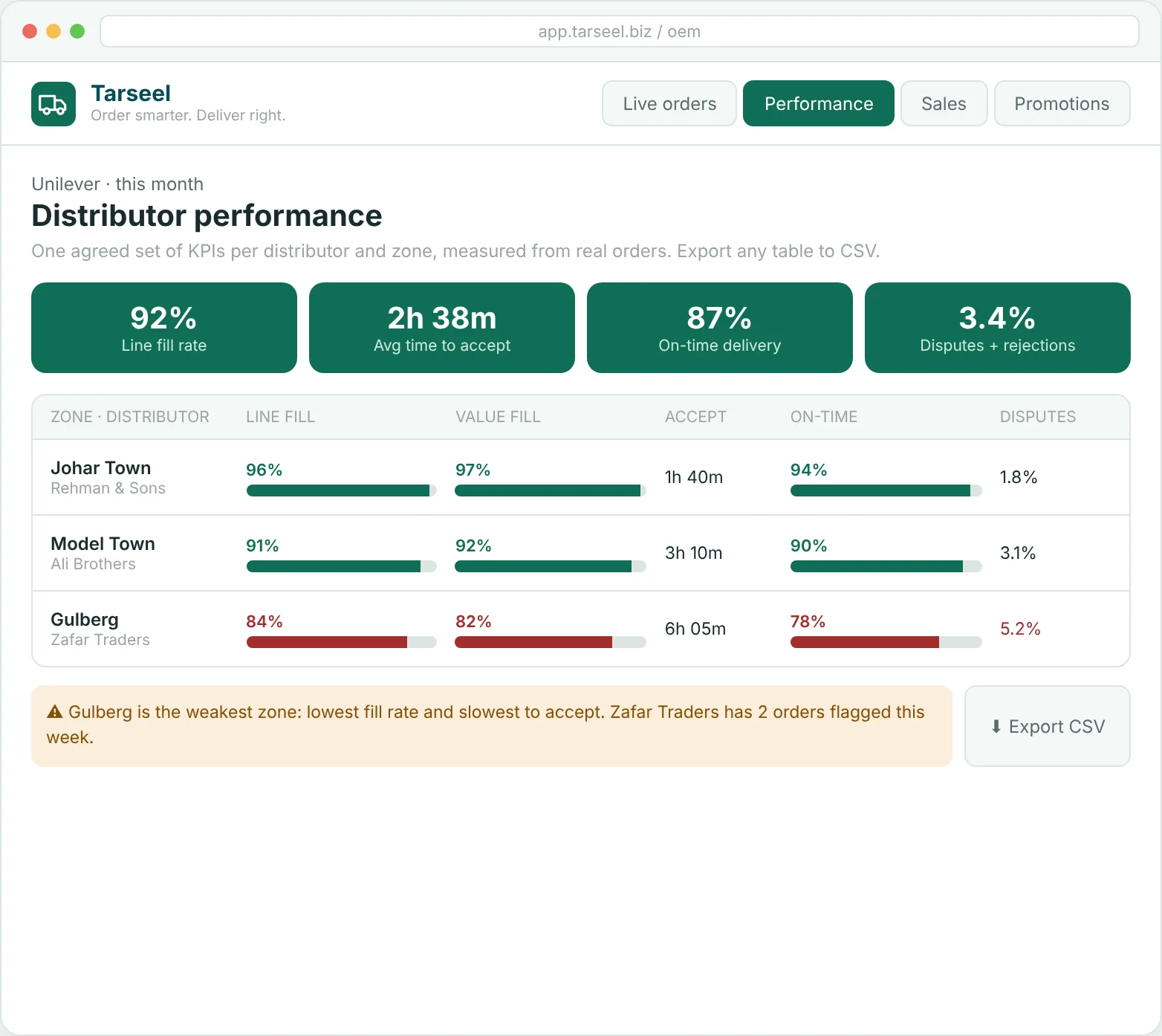Screen dimensions: 1162x1036
Task: Select the 92% Line fill rate card
Action: pos(164,328)
